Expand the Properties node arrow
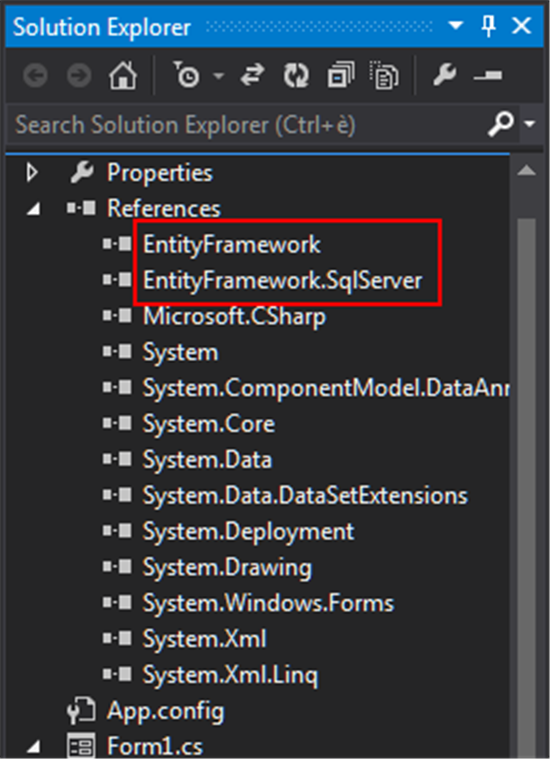Screen dimensions: 550x759 coord(32,172)
